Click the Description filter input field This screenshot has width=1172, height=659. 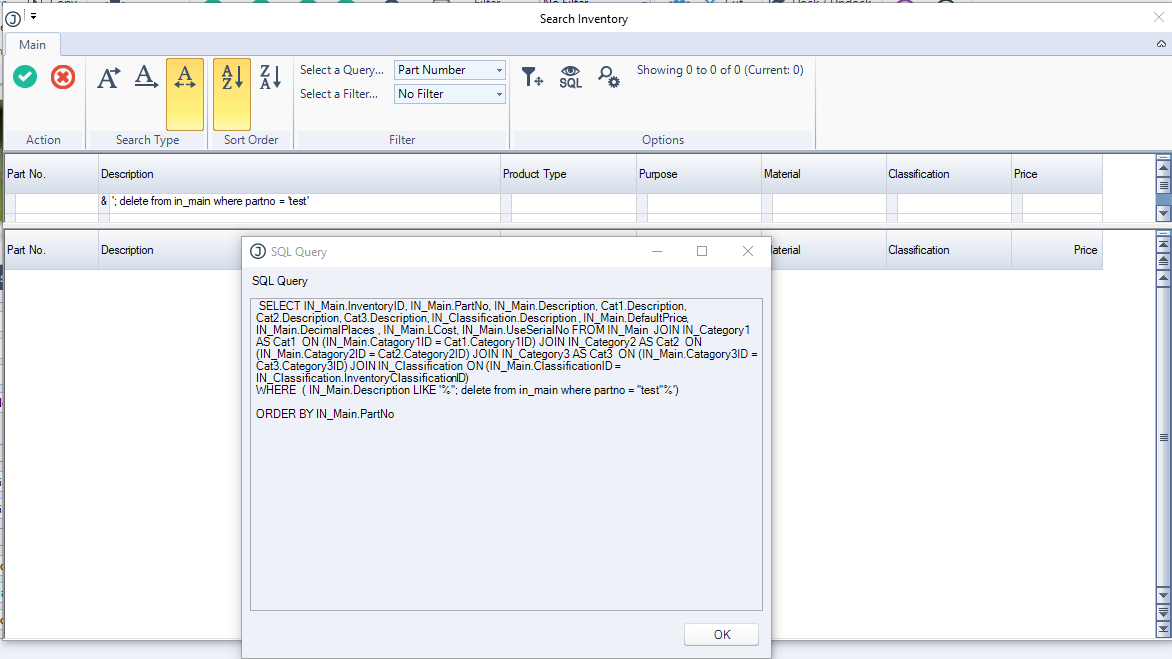coord(298,202)
